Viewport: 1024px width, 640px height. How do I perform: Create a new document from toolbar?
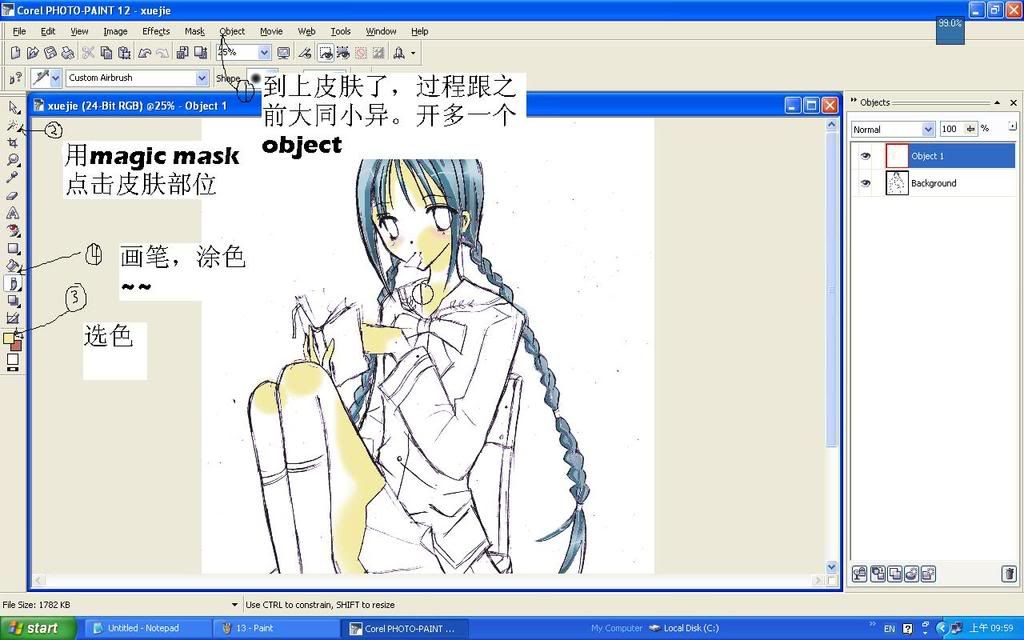point(15,52)
